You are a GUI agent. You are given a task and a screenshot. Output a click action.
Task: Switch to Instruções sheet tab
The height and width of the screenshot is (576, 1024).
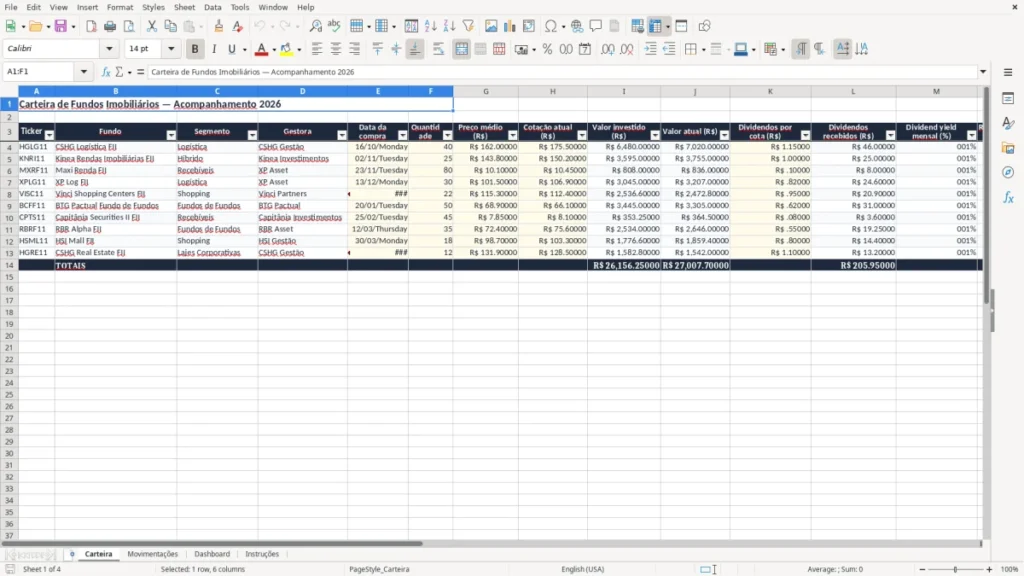(x=262, y=554)
